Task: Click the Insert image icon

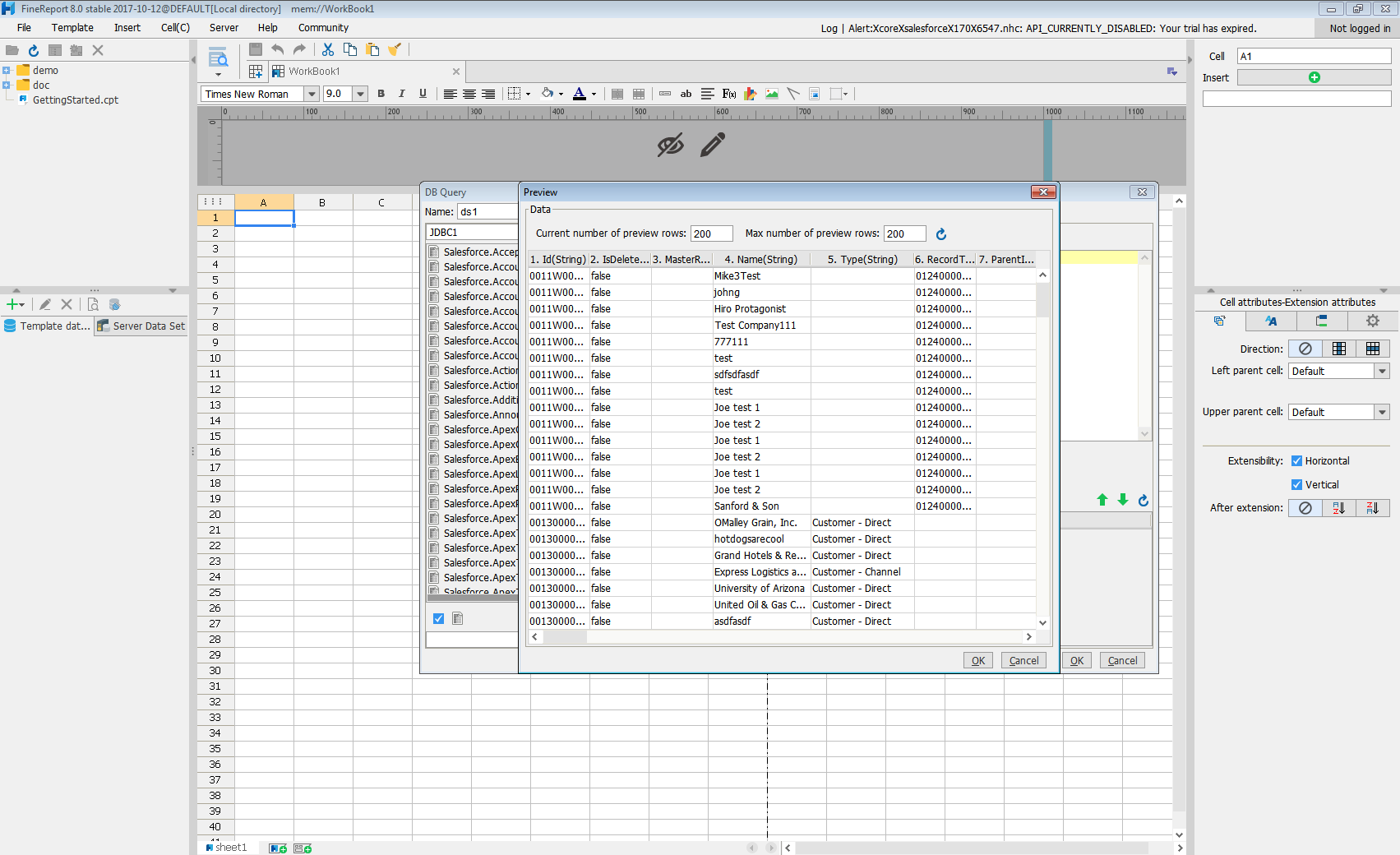Action: click(772, 94)
